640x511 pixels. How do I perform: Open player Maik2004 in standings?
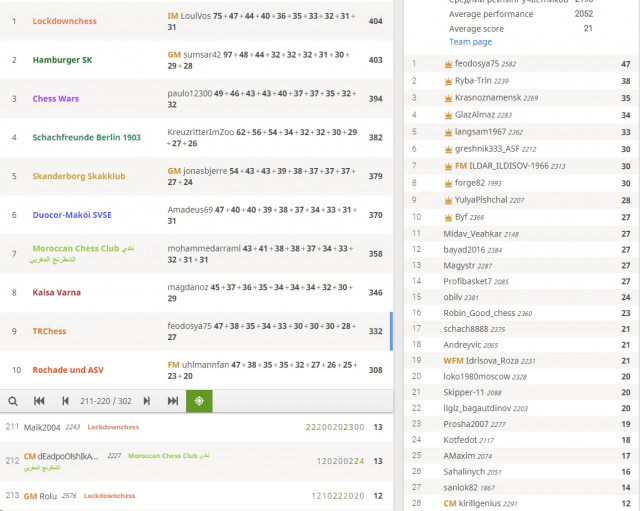[x=42, y=427]
